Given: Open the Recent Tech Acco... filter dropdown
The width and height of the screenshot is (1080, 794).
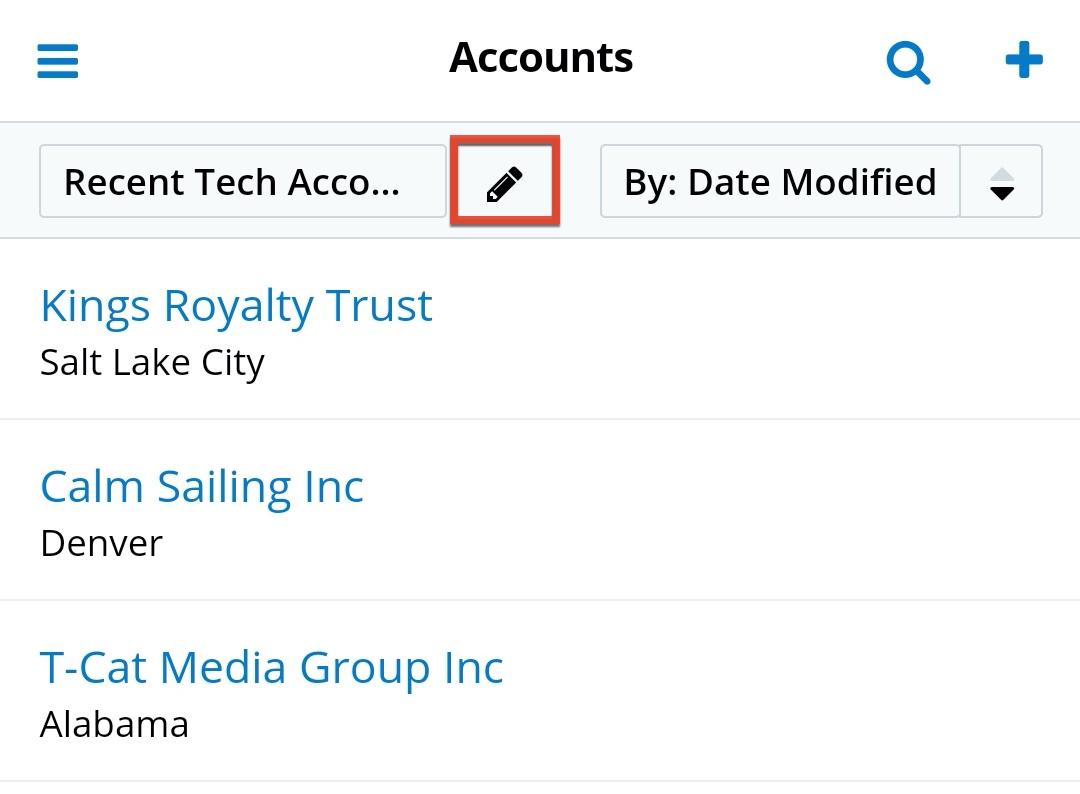Looking at the screenshot, I should [x=242, y=182].
